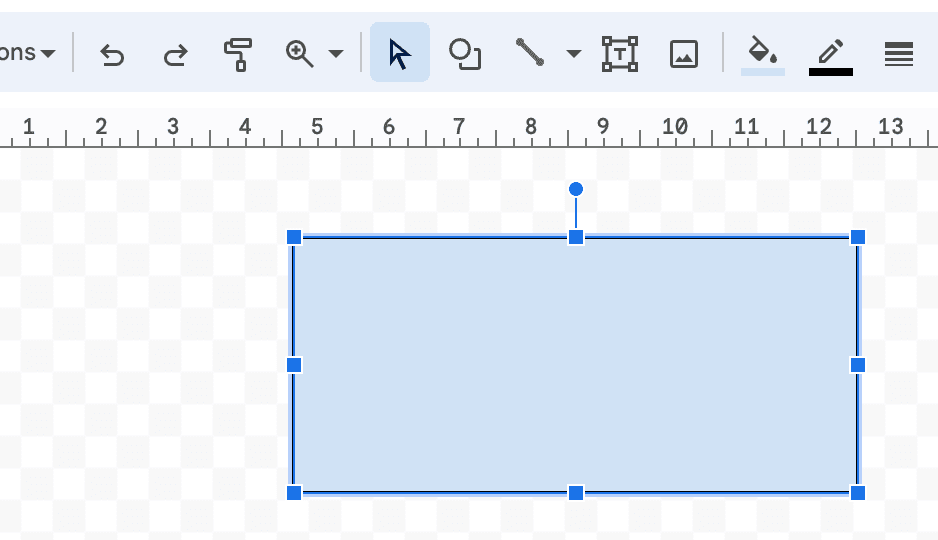Image resolution: width=938 pixels, height=540 pixels.
Task: Open the Border weight lines menu
Action: tap(899, 54)
